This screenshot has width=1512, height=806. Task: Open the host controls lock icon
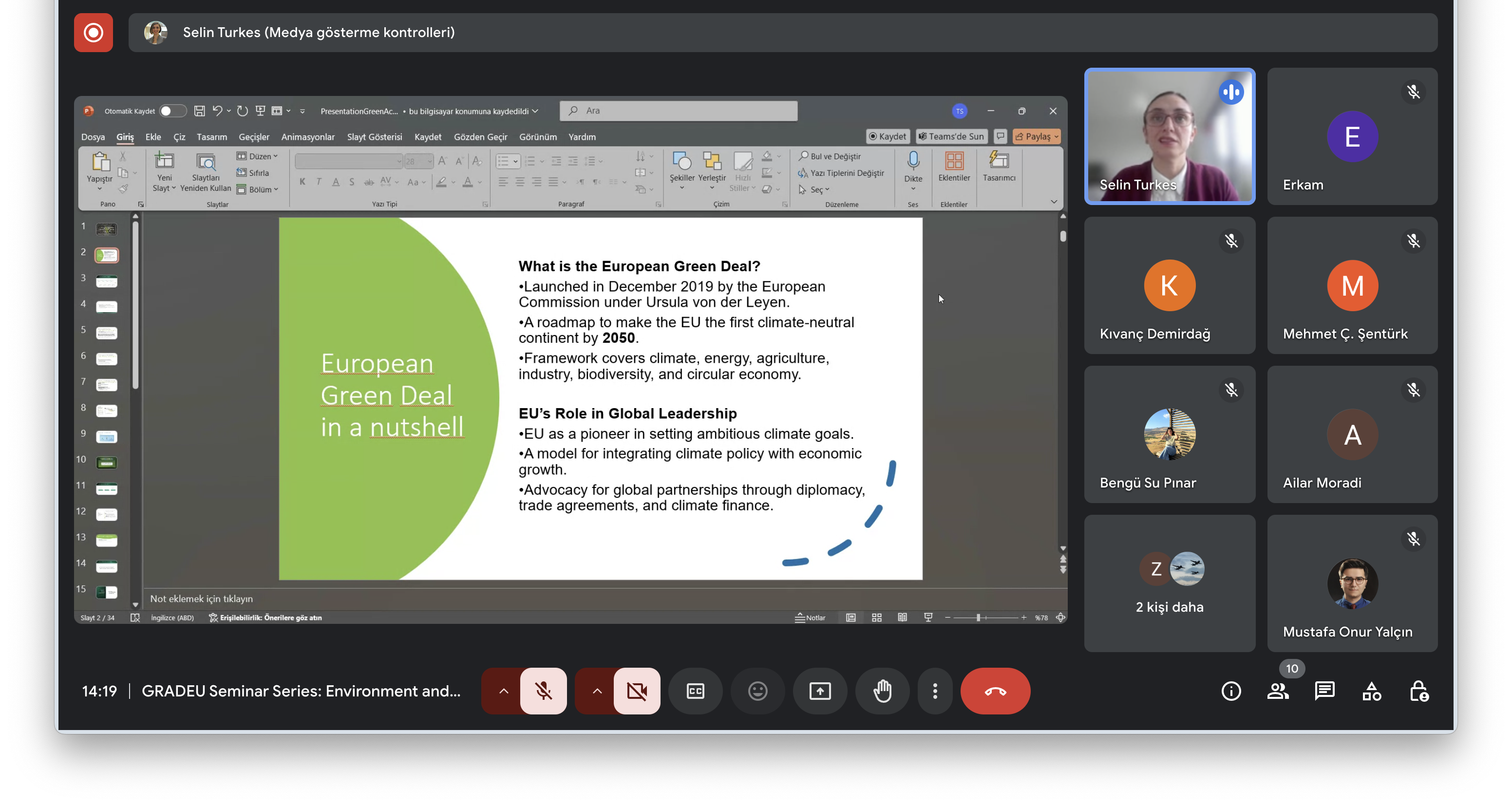[x=1418, y=691]
